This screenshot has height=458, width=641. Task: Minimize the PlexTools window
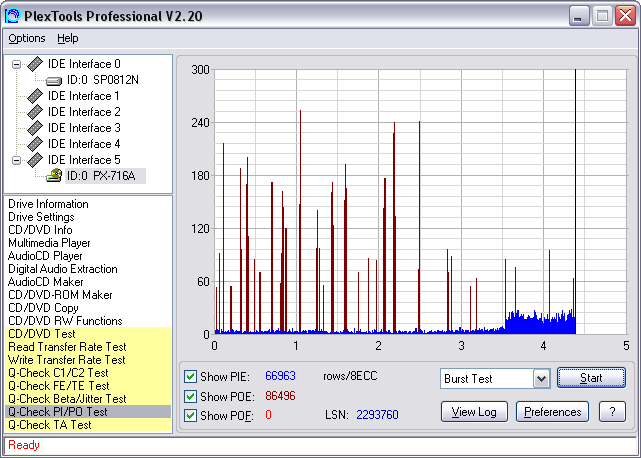click(x=579, y=16)
